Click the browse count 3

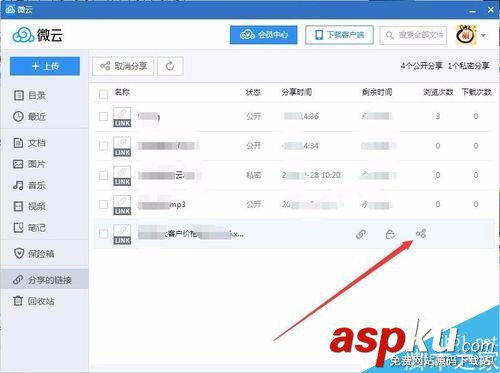point(438,116)
